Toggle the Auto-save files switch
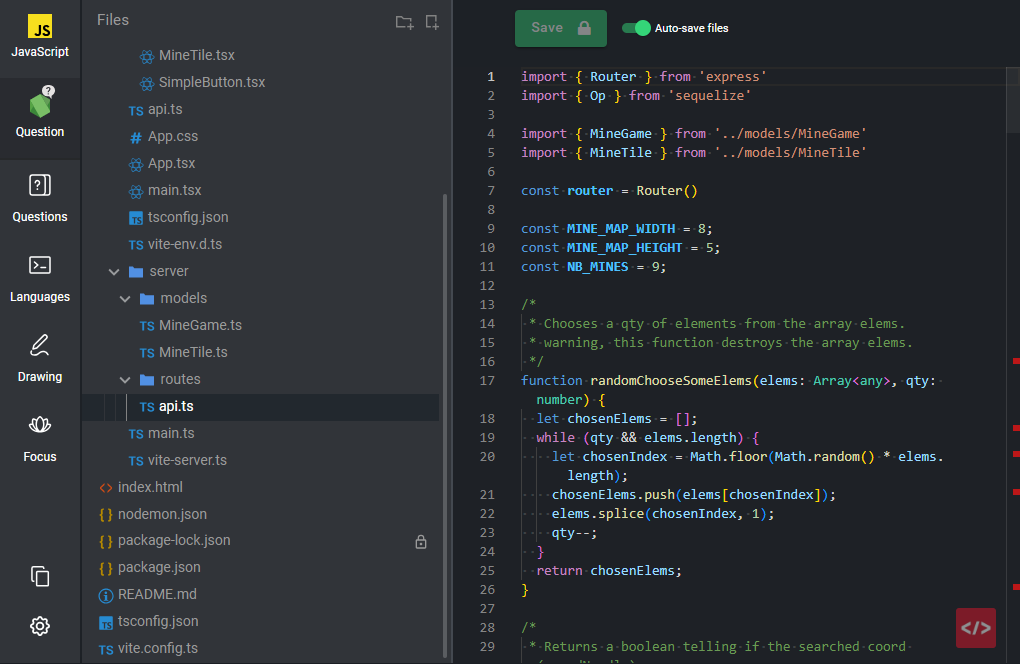 coord(636,28)
